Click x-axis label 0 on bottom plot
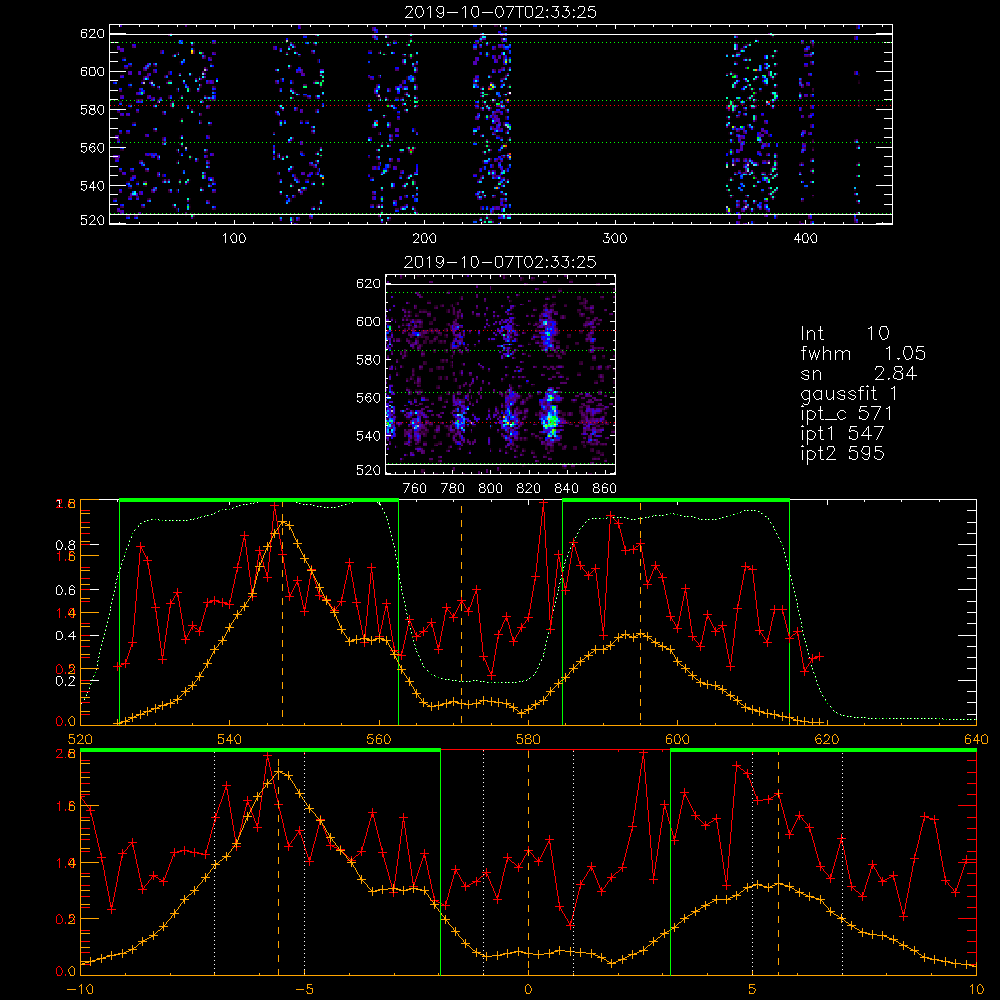Image resolution: width=1000 pixels, height=1000 pixels. [528, 989]
